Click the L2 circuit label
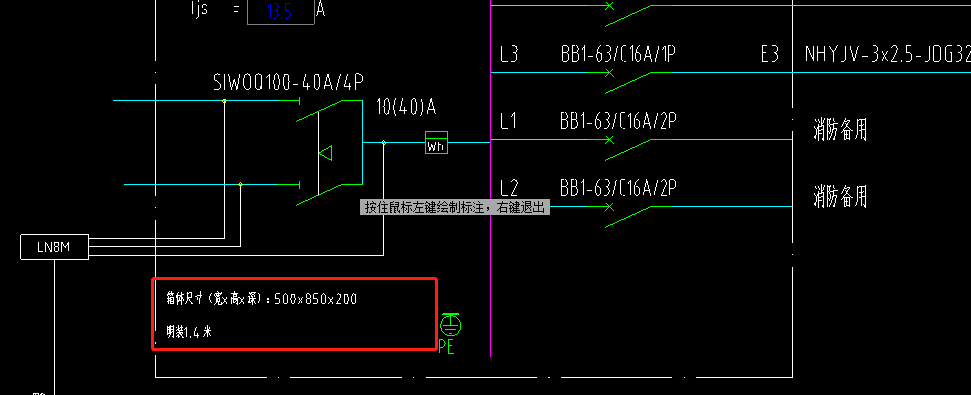 coord(508,188)
